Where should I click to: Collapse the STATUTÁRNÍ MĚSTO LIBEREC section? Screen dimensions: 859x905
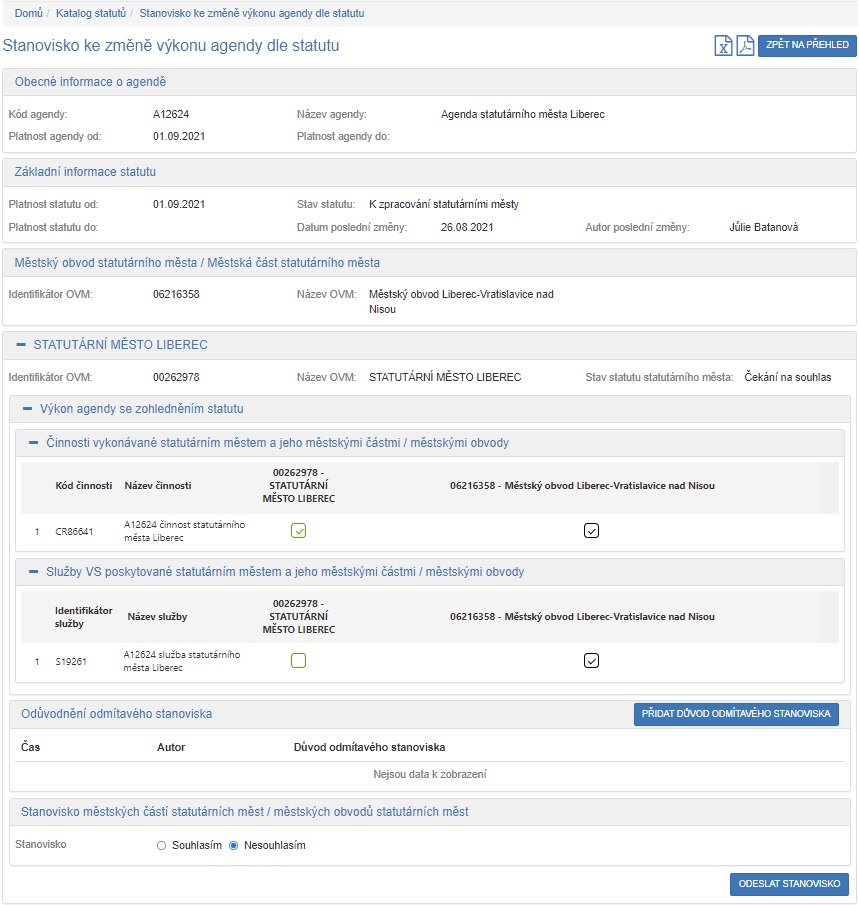point(21,345)
